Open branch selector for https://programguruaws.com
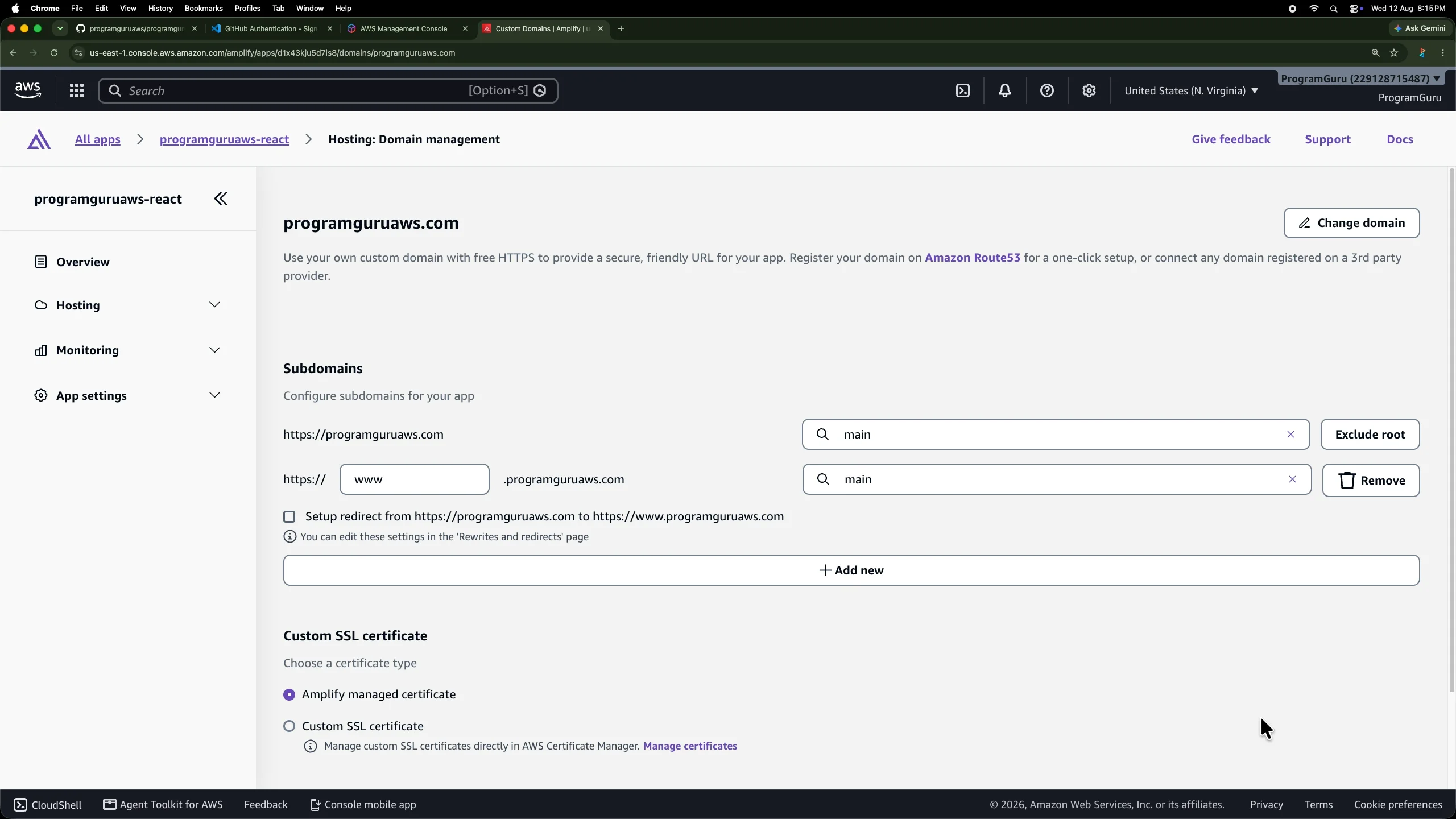This screenshot has height=819, width=1456. (x=1056, y=435)
